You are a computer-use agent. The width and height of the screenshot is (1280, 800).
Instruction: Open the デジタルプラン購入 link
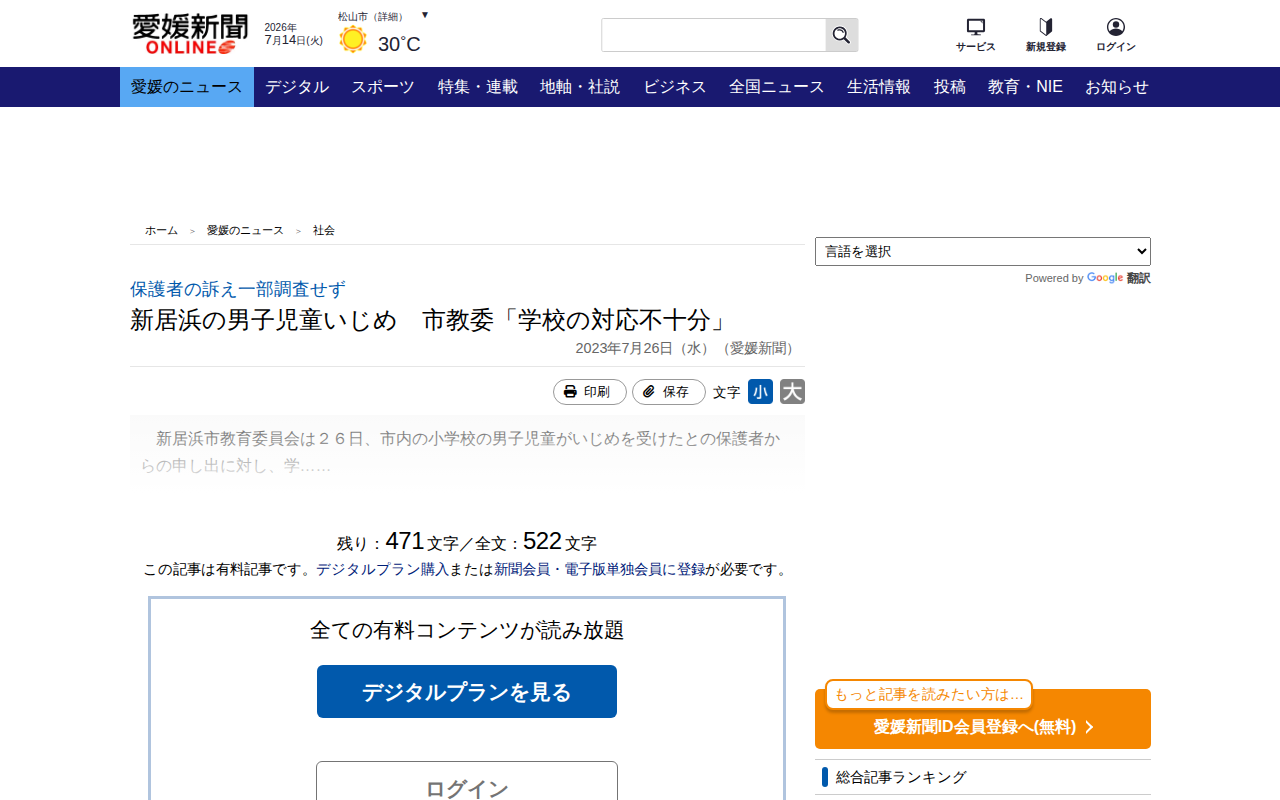pos(383,569)
